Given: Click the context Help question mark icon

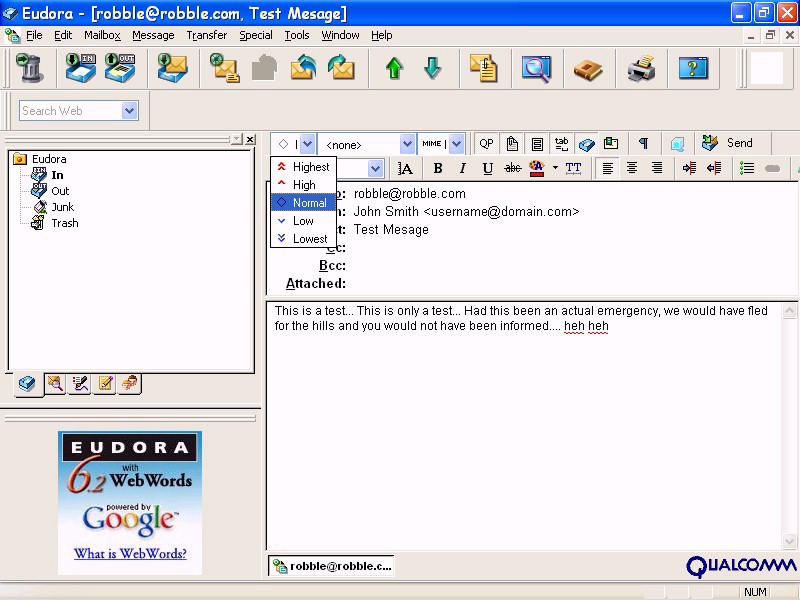Looking at the screenshot, I should (x=693, y=68).
